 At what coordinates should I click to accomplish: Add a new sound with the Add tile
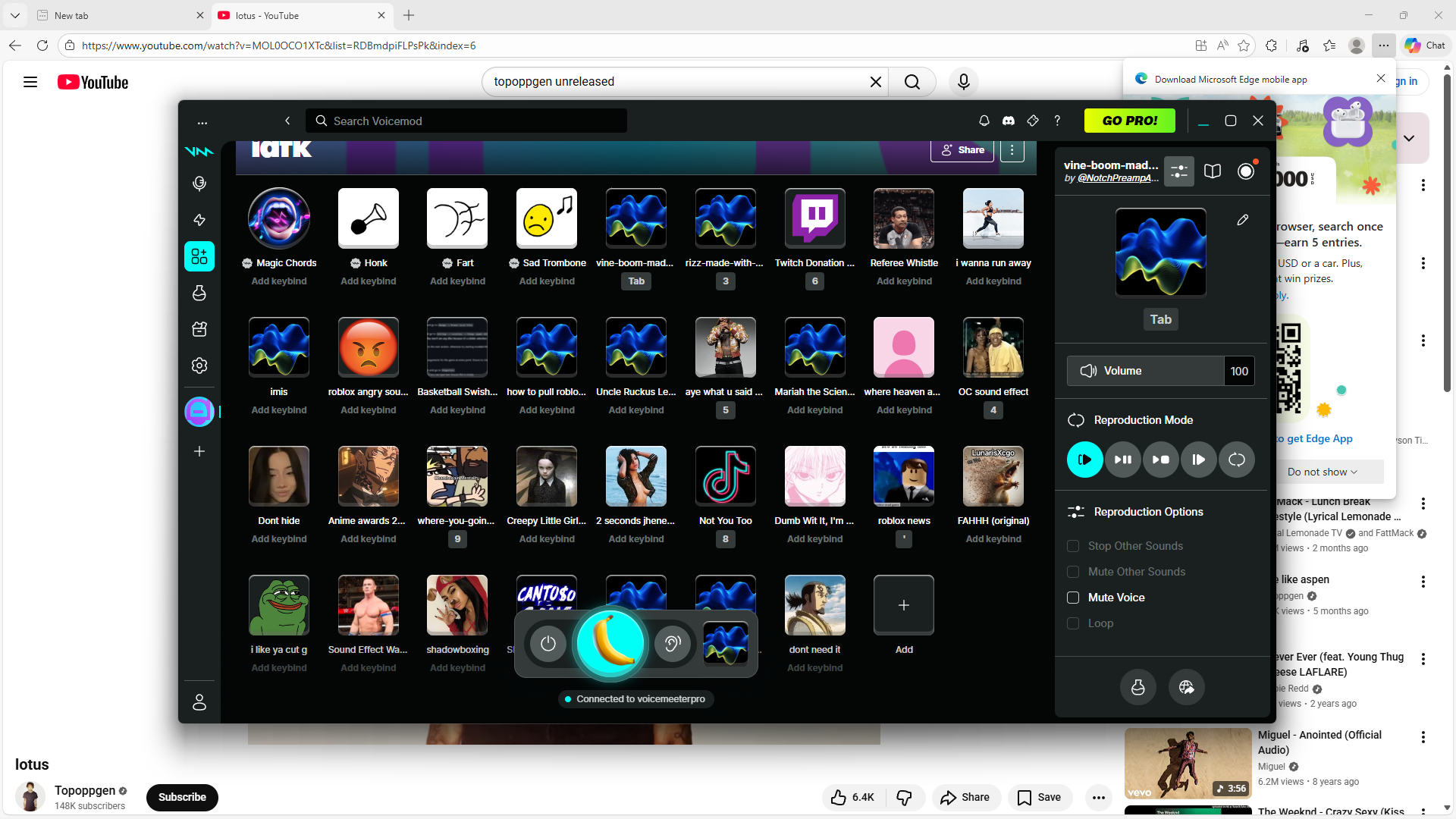tap(904, 605)
